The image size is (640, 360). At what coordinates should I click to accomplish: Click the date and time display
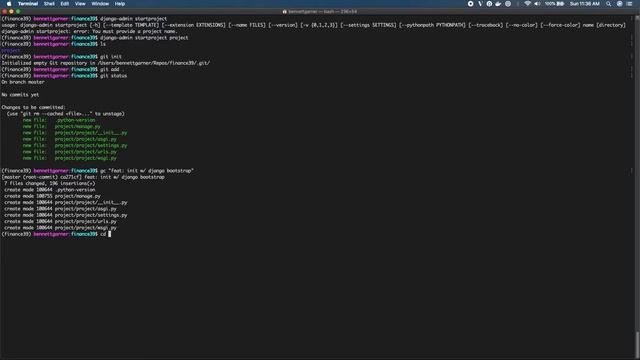click(584, 4)
